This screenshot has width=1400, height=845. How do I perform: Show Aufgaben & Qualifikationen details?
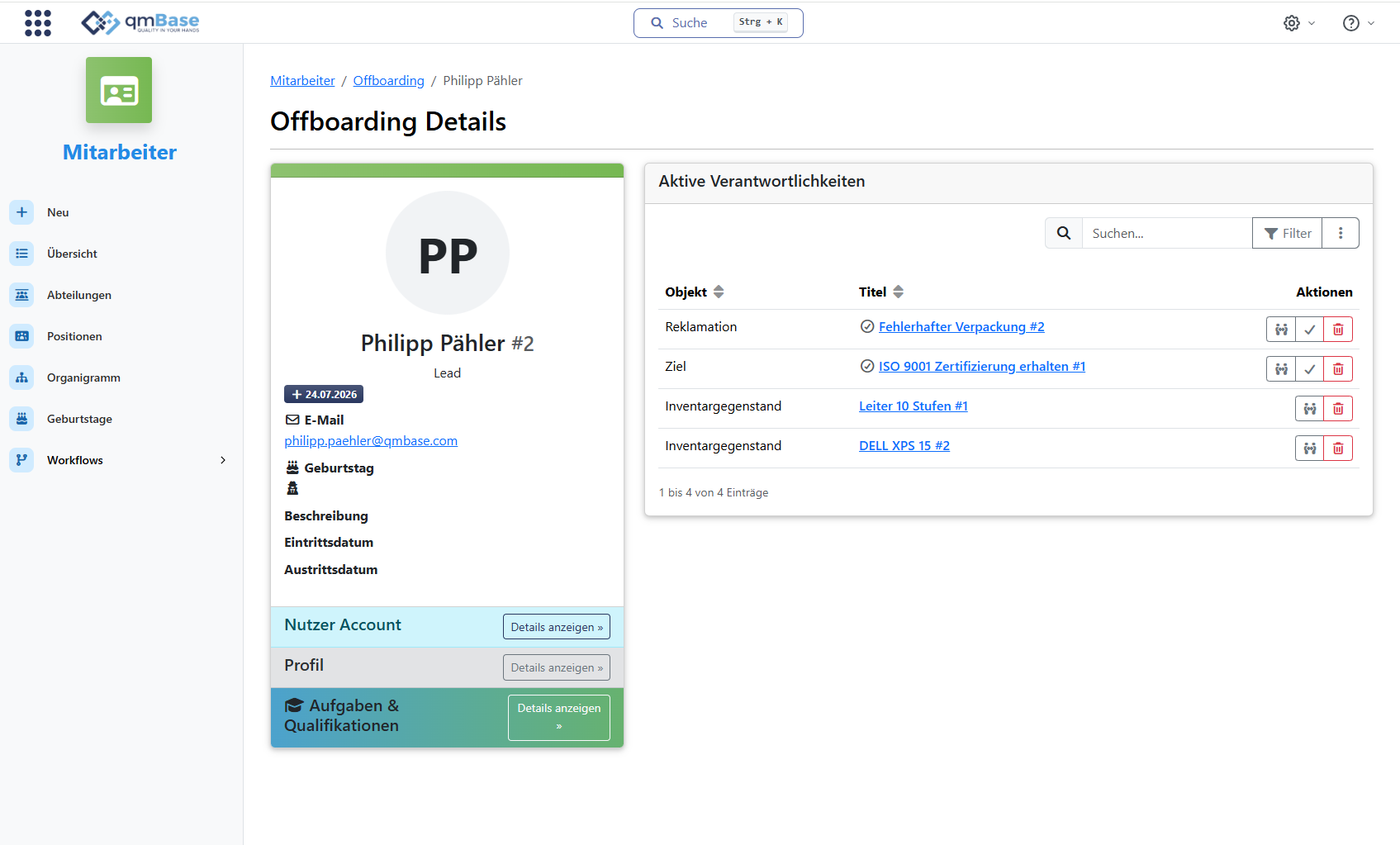coord(559,717)
